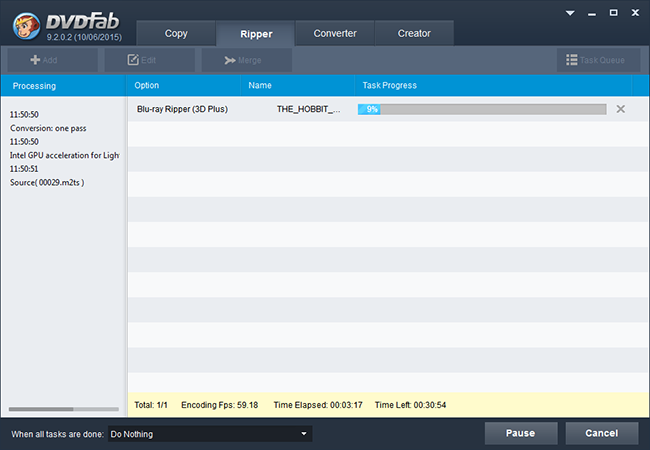Click the Conversion: one pass log entry

[x=48, y=128]
